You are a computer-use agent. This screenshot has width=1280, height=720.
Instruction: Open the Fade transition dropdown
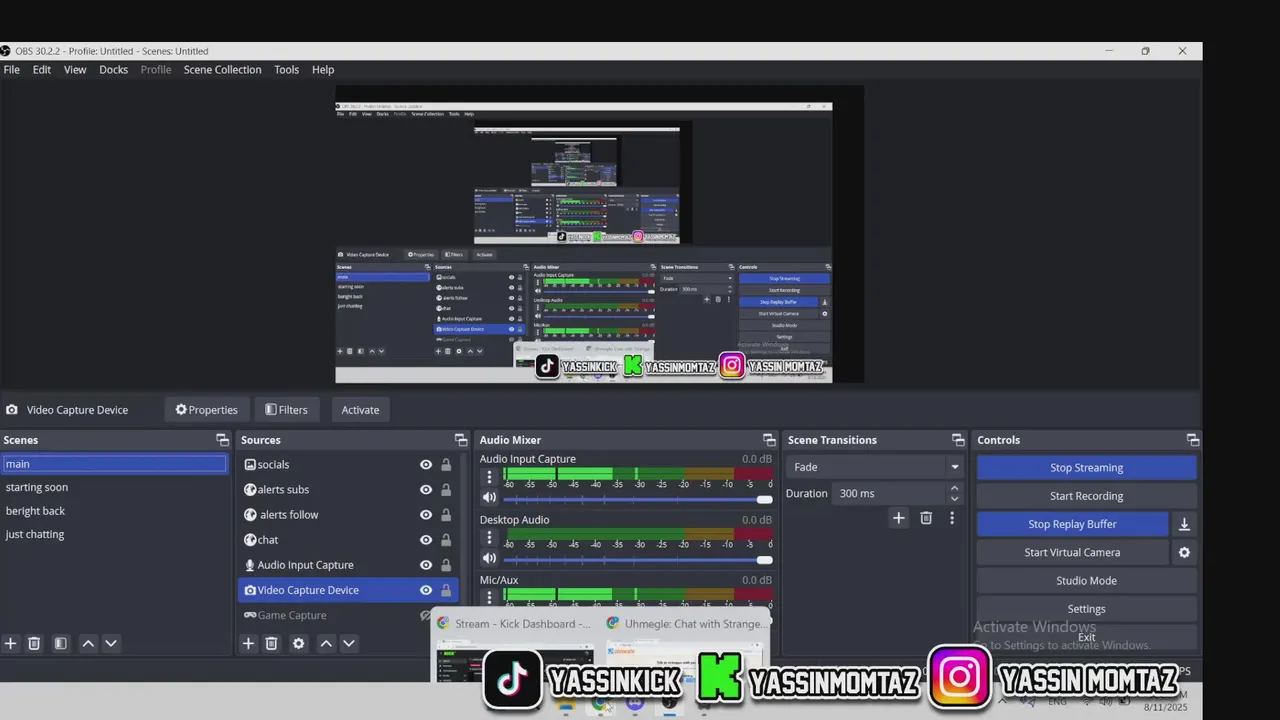click(x=875, y=467)
